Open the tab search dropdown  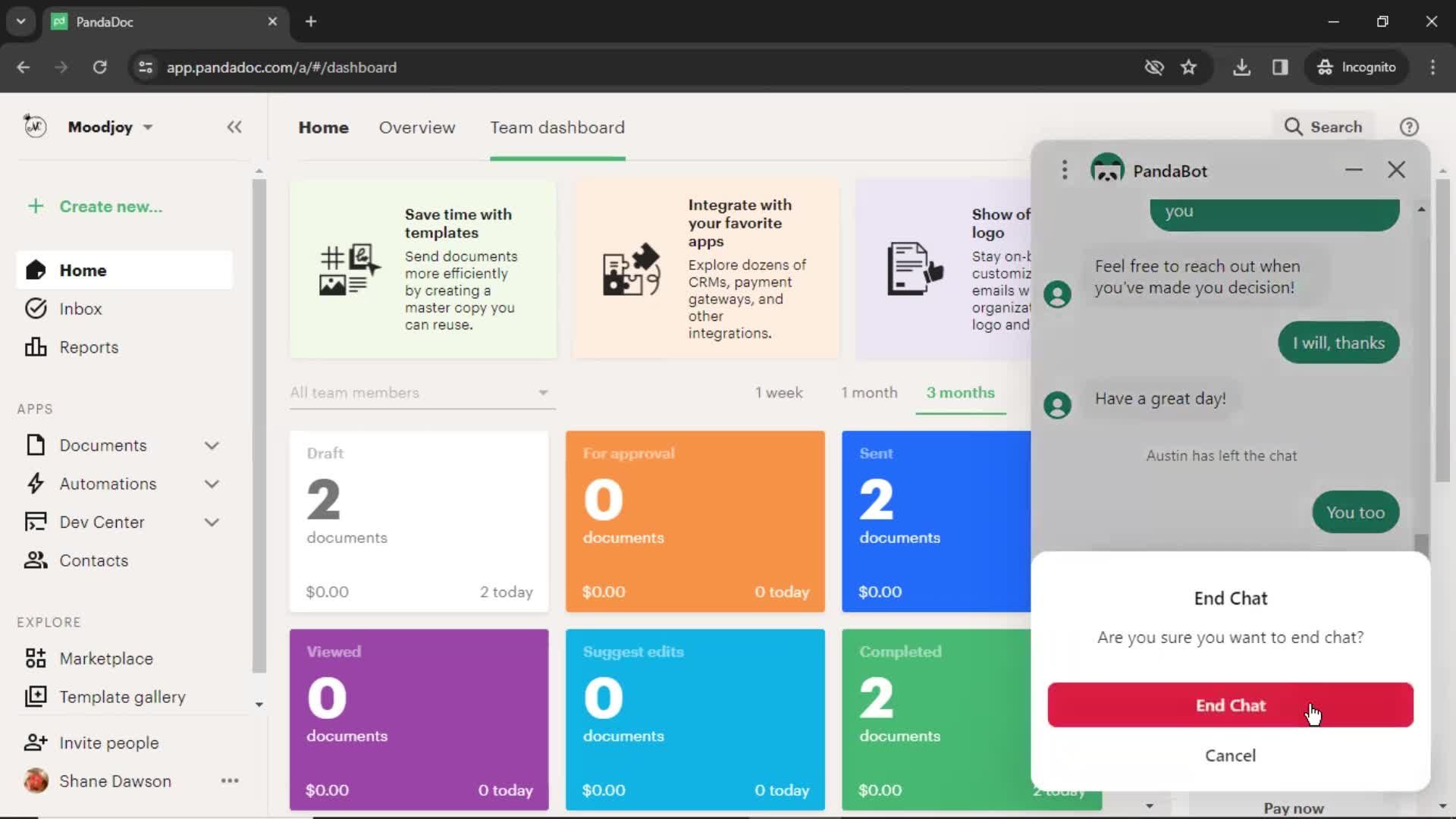coord(21,21)
